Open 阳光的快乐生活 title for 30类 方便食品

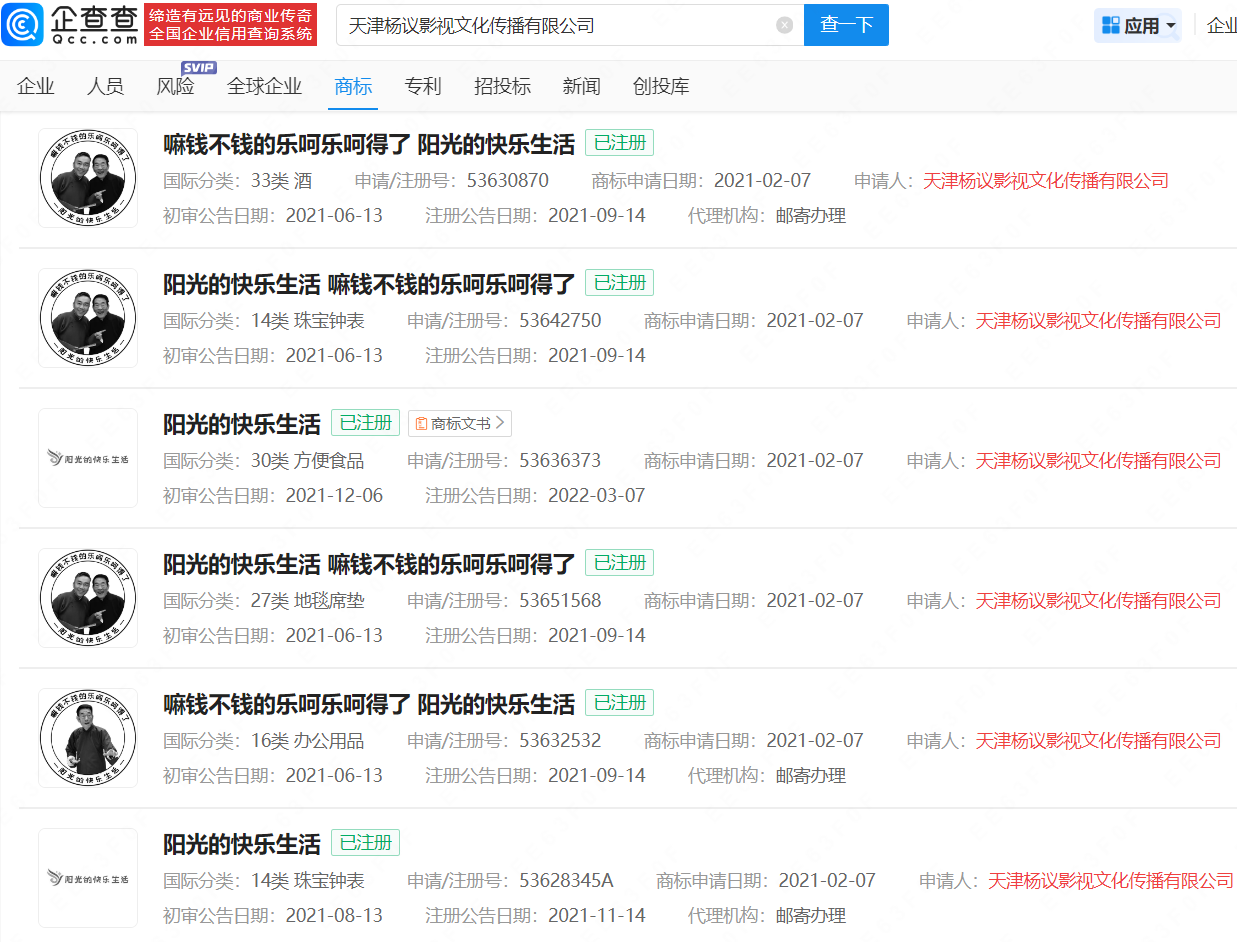pyautogui.click(x=242, y=424)
